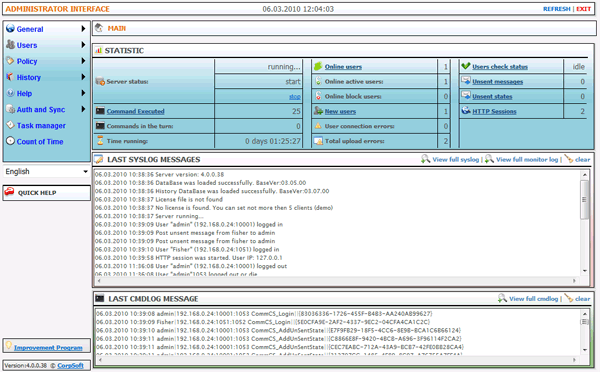Screen dimensions: 600x372
Task: Open the Users menu item
Action: pyautogui.click(x=27, y=45)
